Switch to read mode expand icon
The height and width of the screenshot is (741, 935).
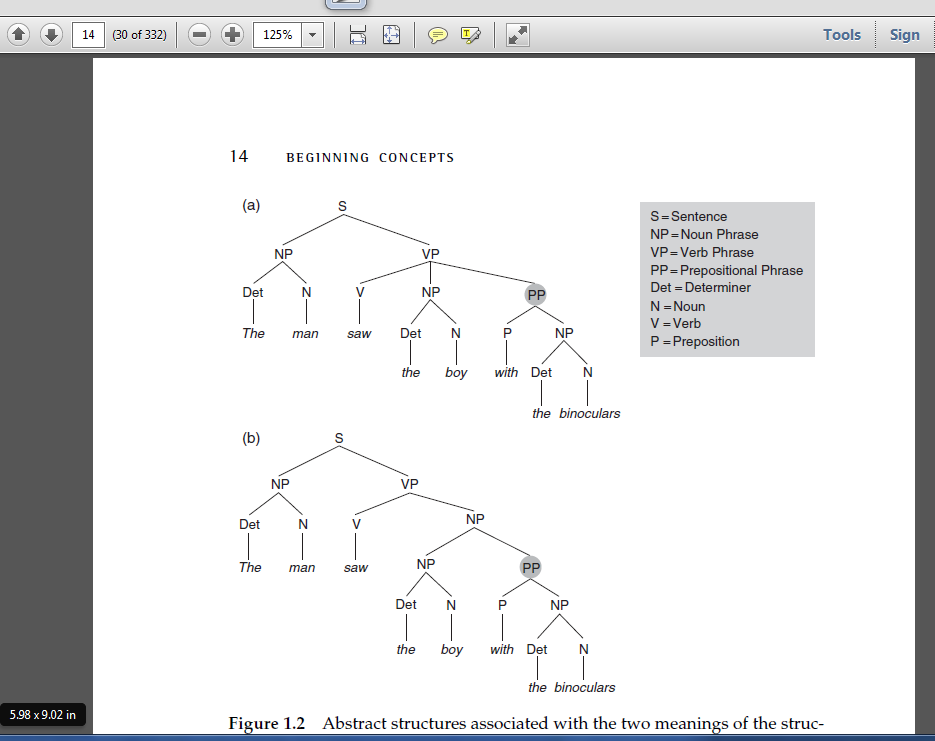517,35
